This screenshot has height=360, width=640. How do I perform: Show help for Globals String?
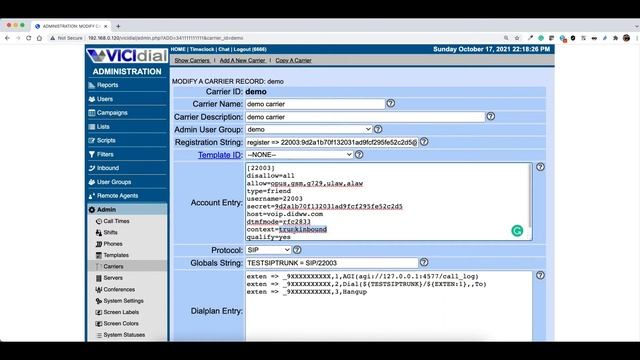coord(424,262)
